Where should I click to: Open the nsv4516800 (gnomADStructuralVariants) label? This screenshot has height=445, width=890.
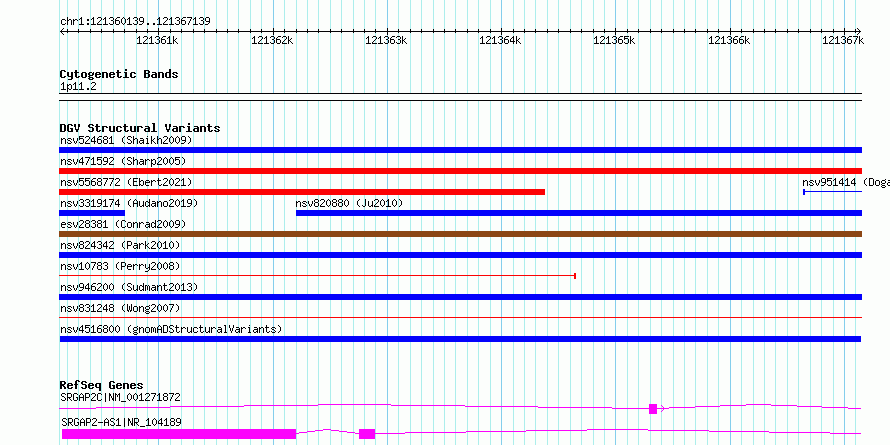point(171,329)
